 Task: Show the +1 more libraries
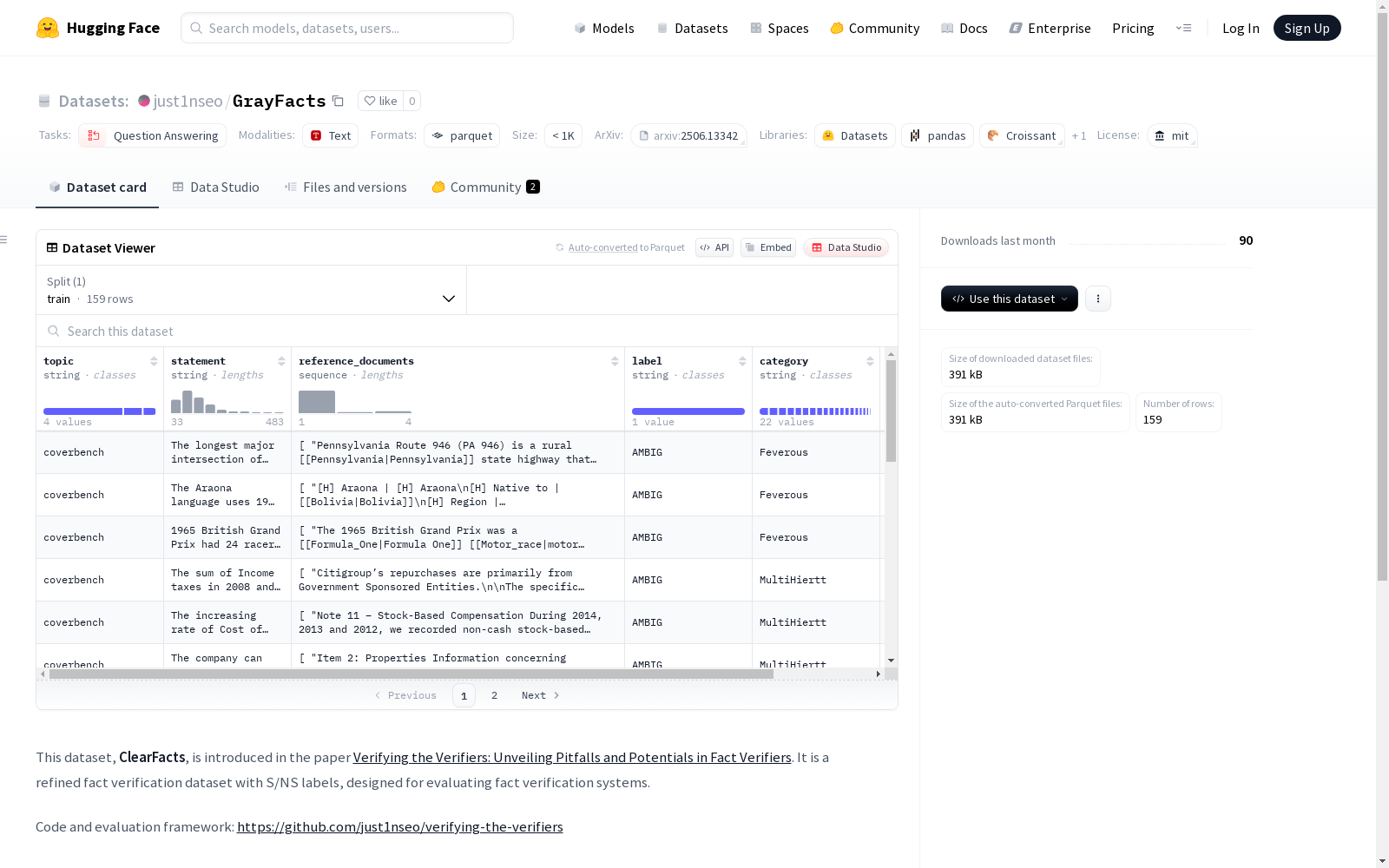click(x=1079, y=135)
